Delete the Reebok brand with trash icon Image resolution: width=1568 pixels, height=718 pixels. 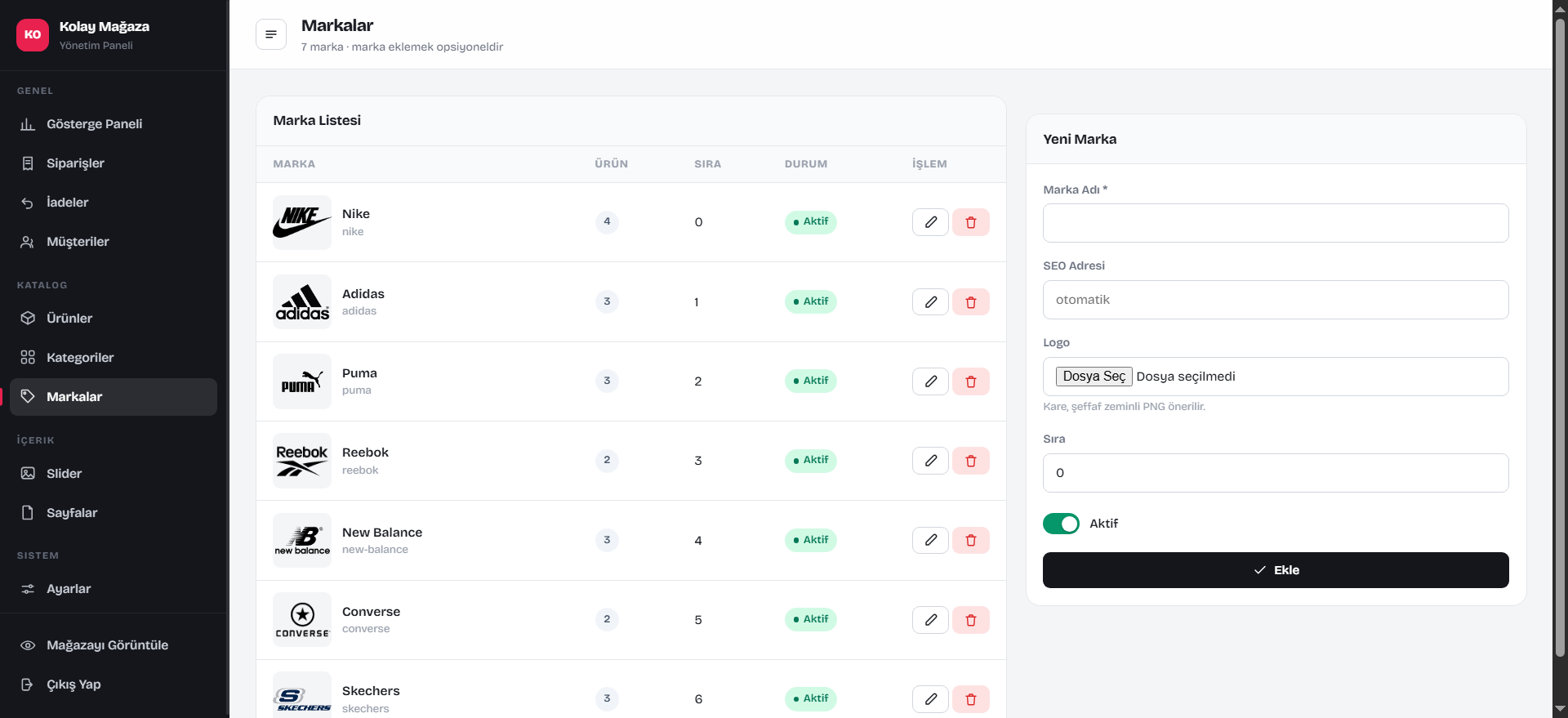[971, 461]
